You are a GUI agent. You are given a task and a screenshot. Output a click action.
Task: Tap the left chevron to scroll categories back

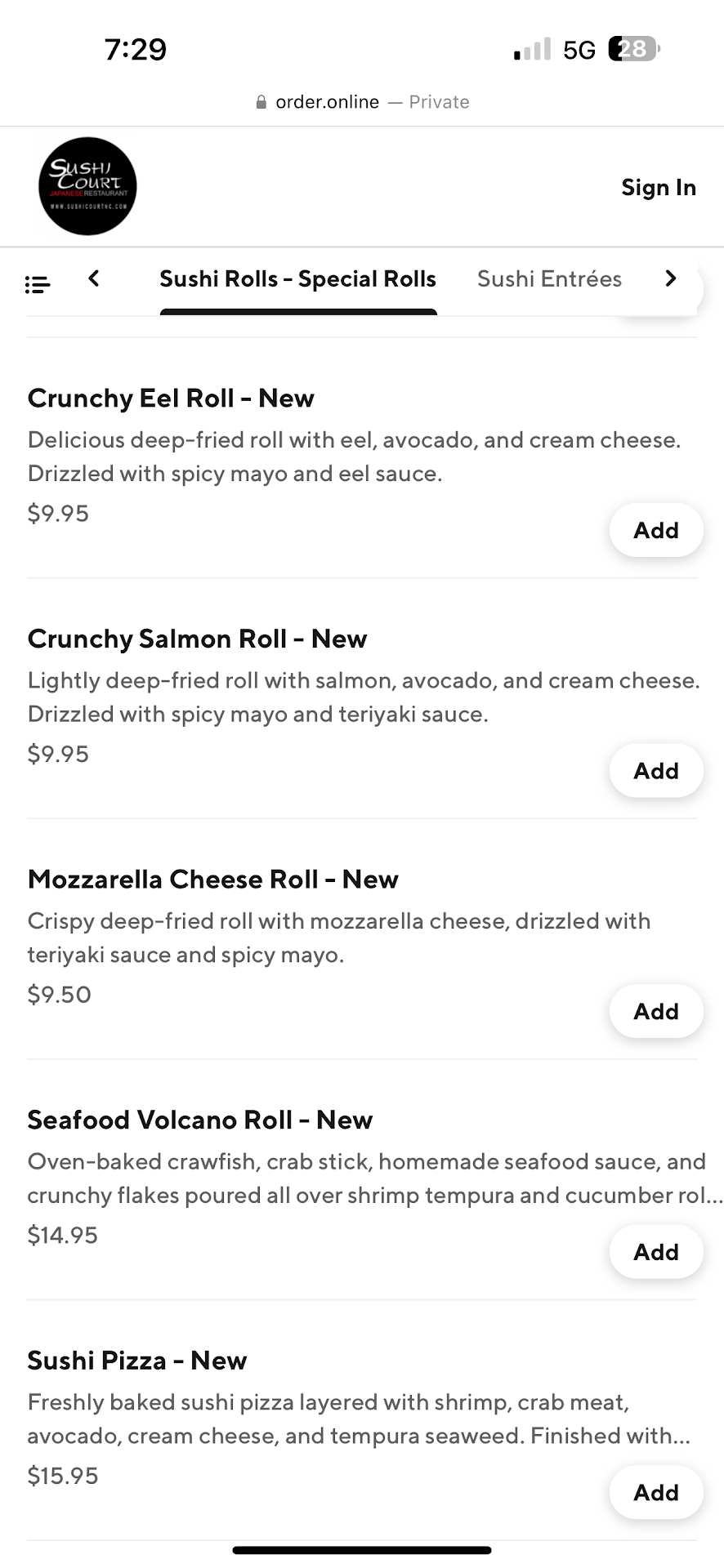[x=94, y=279]
